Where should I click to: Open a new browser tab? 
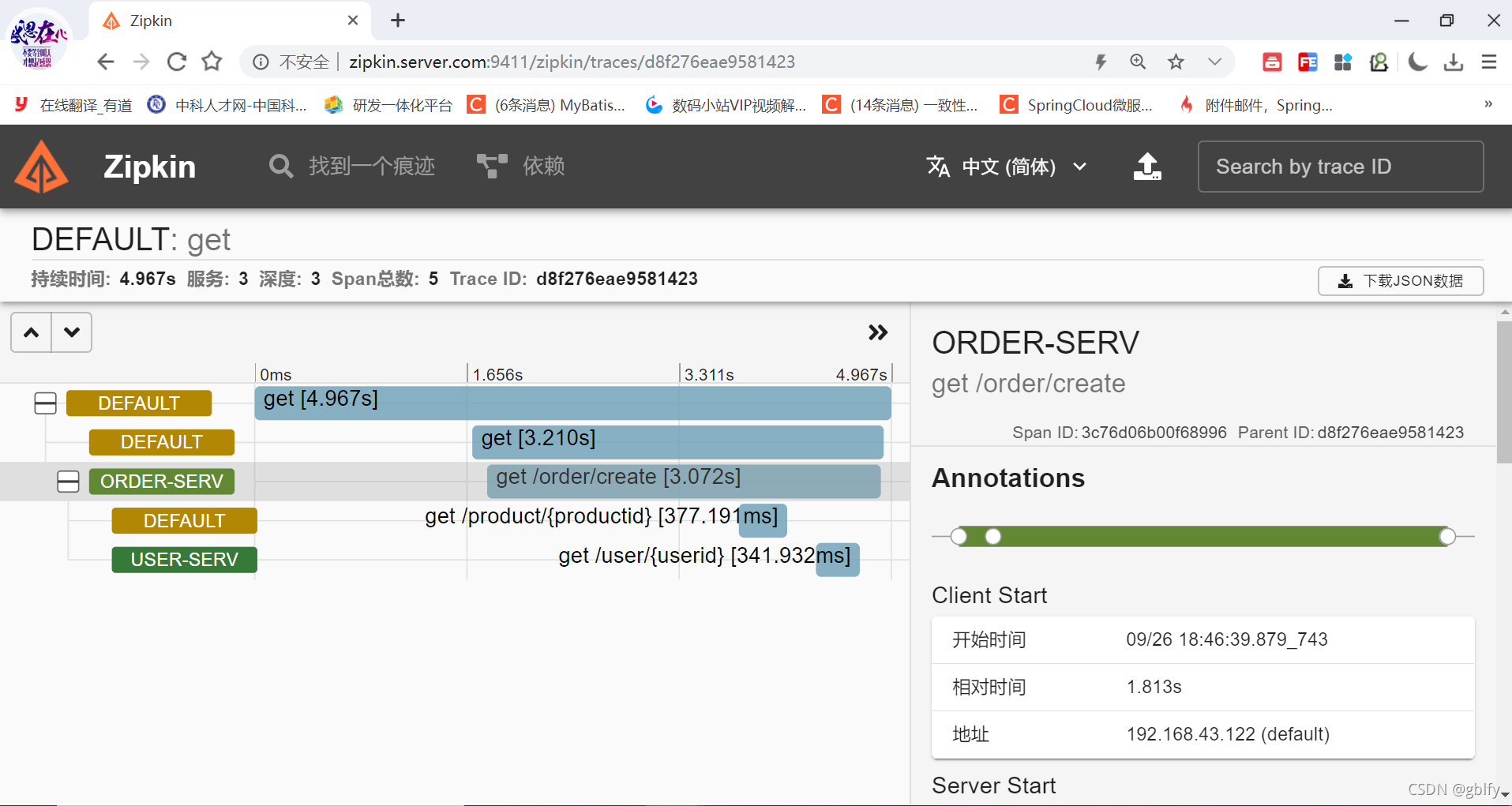point(398,21)
